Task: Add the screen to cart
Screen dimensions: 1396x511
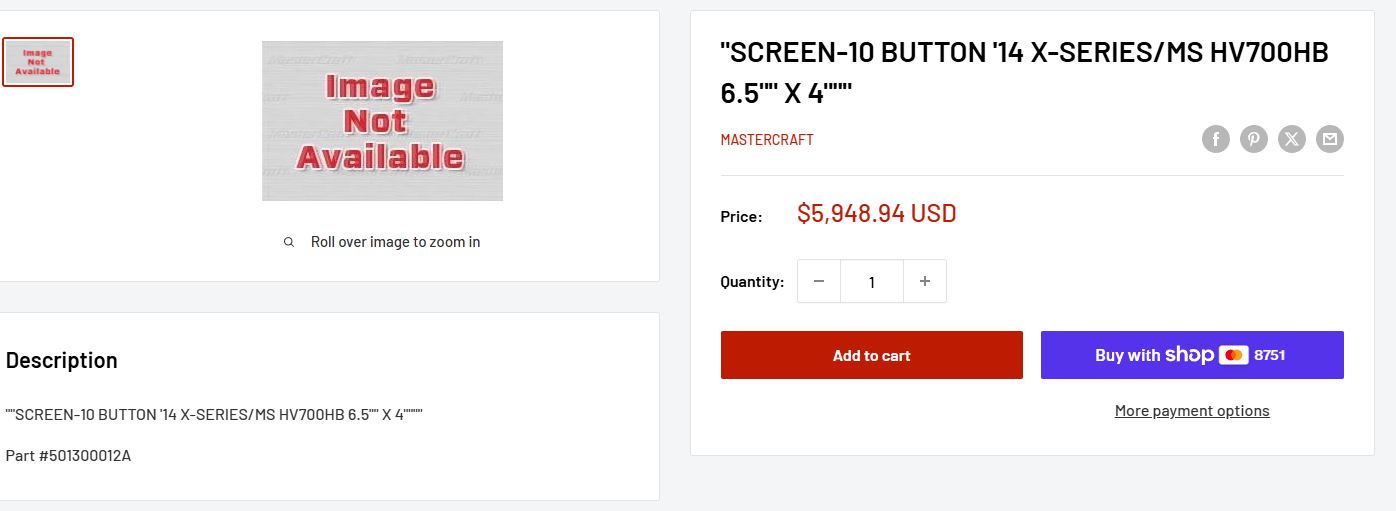Action: click(871, 355)
